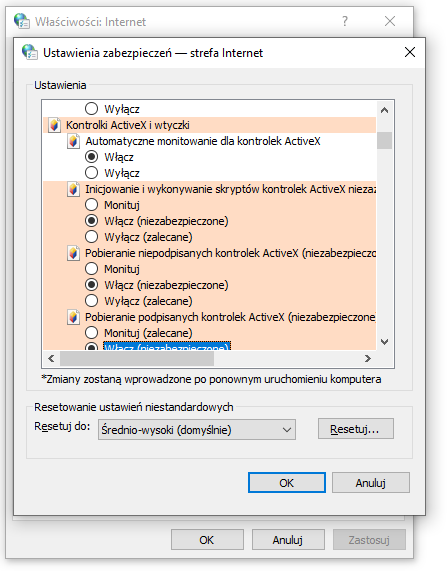Select Monituj under Pobieranie niepodpisanych kontrolek
The image size is (447, 571).
(x=91, y=269)
